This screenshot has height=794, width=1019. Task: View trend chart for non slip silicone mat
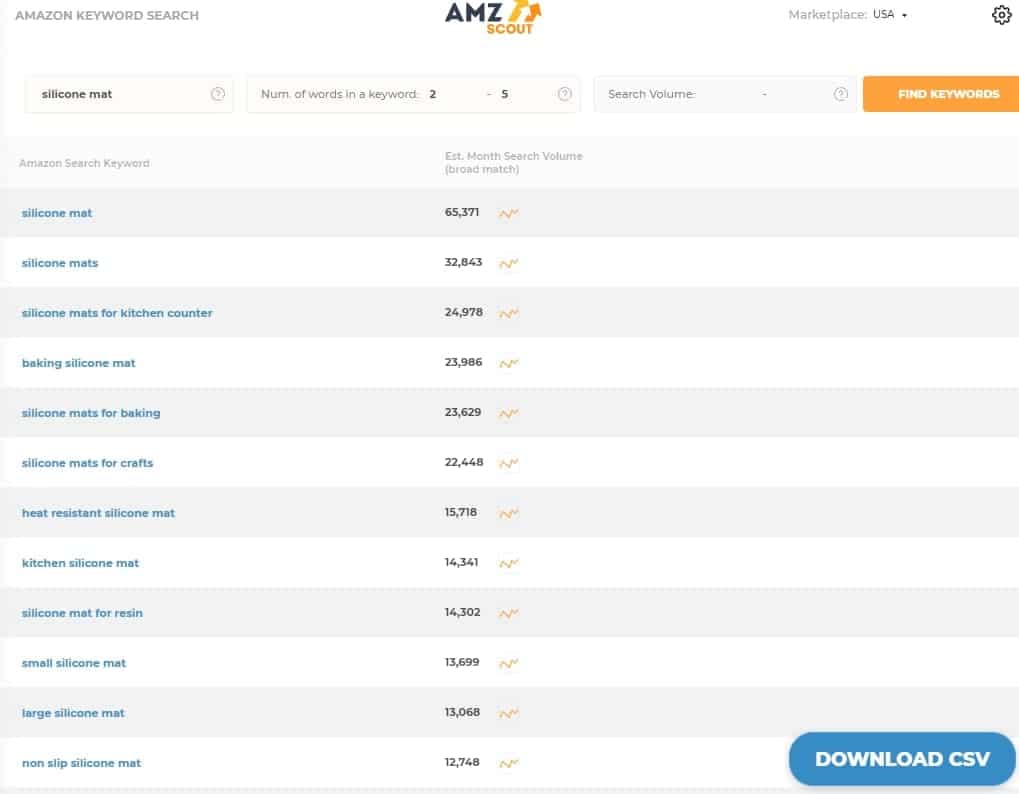click(x=508, y=763)
